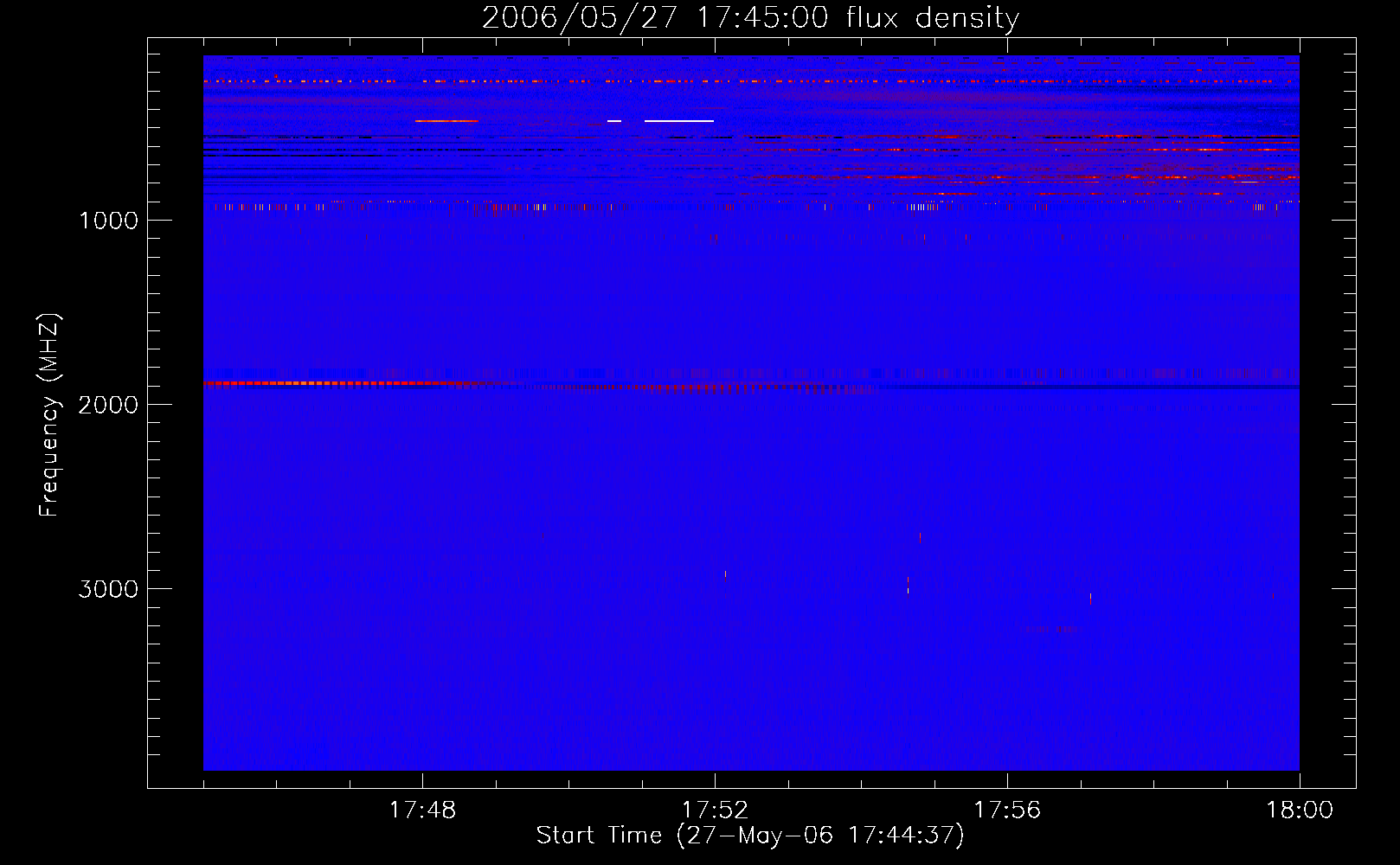The image size is (1400, 865).
Task: Click the 17:52 time tick label
Action: pos(715,810)
